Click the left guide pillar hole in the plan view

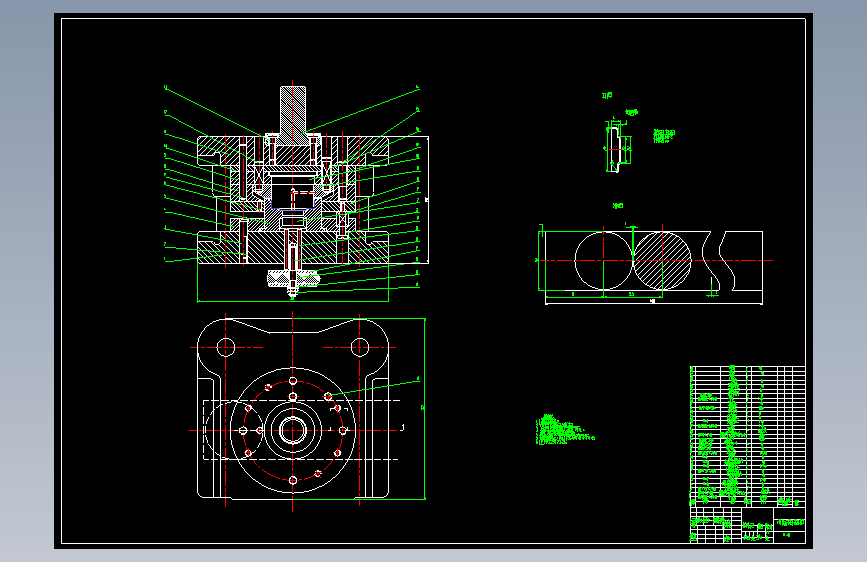click(x=226, y=347)
